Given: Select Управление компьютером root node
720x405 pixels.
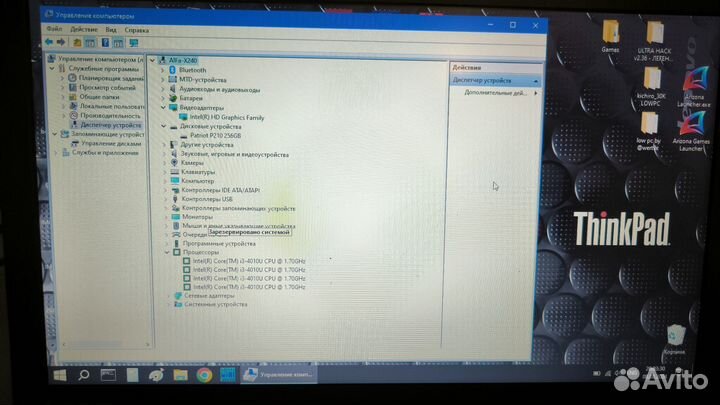Looking at the screenshot, I should (100, 59).
